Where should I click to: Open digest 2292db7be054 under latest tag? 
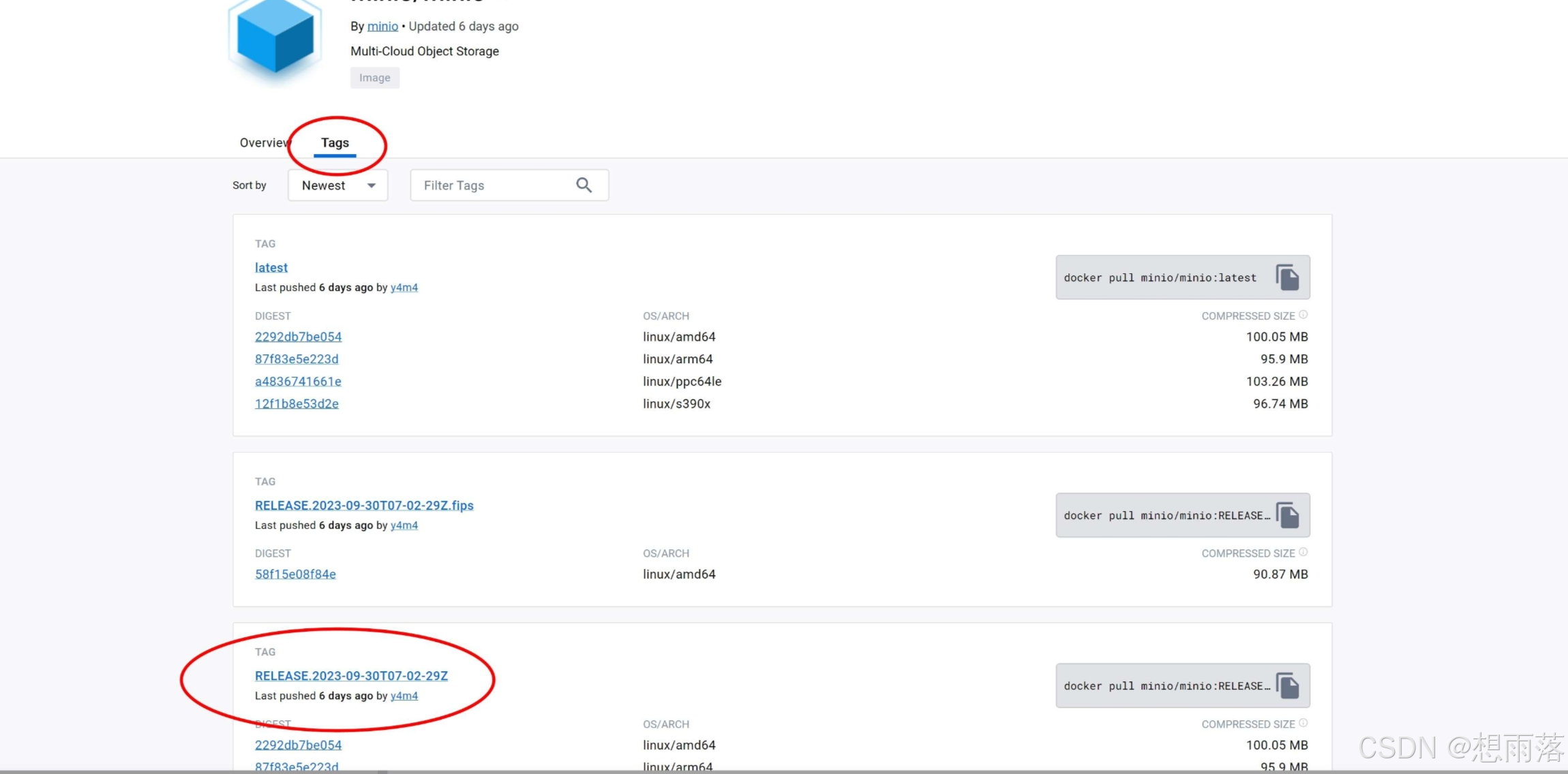298,337
